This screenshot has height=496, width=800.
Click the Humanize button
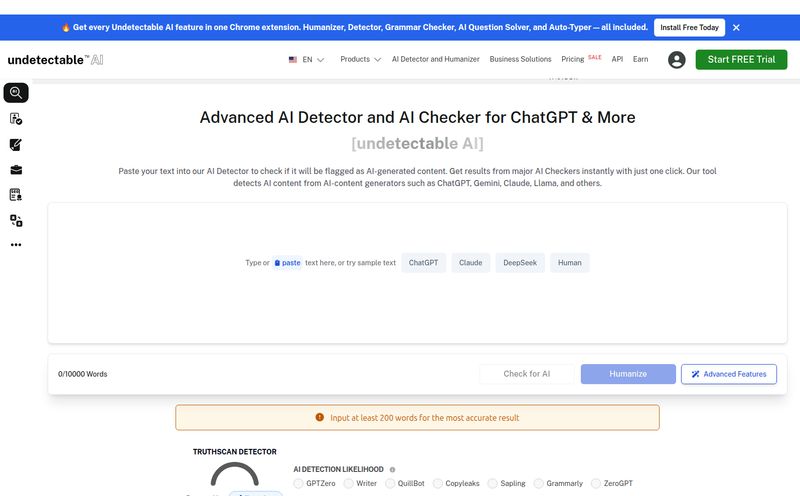coord(628,374)
